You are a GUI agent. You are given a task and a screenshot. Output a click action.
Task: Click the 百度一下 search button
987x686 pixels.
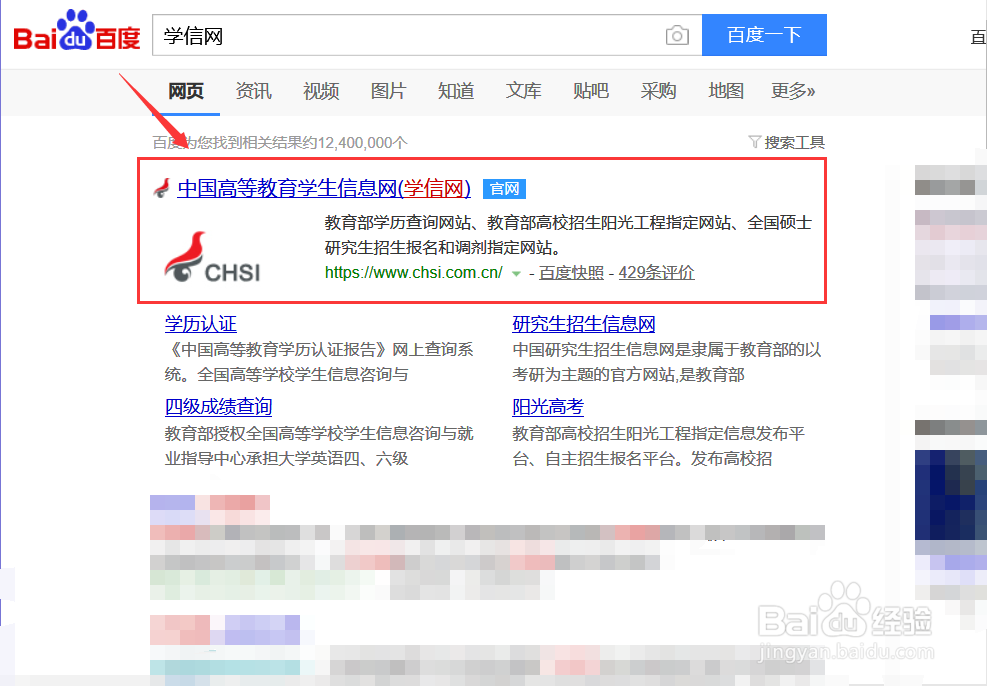pos(764,35)
